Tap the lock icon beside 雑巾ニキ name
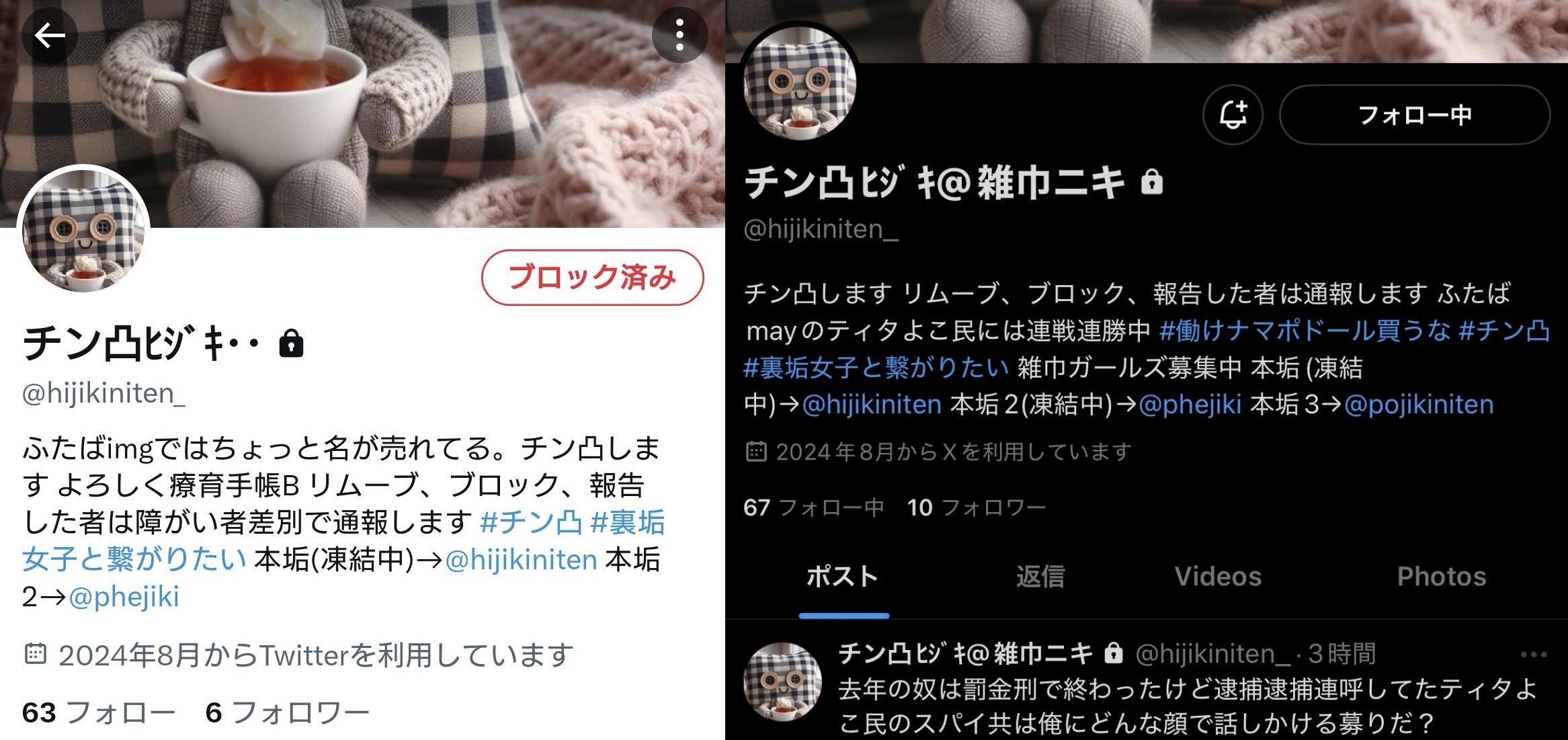 pyautogui.click(x=1151, y=181)
